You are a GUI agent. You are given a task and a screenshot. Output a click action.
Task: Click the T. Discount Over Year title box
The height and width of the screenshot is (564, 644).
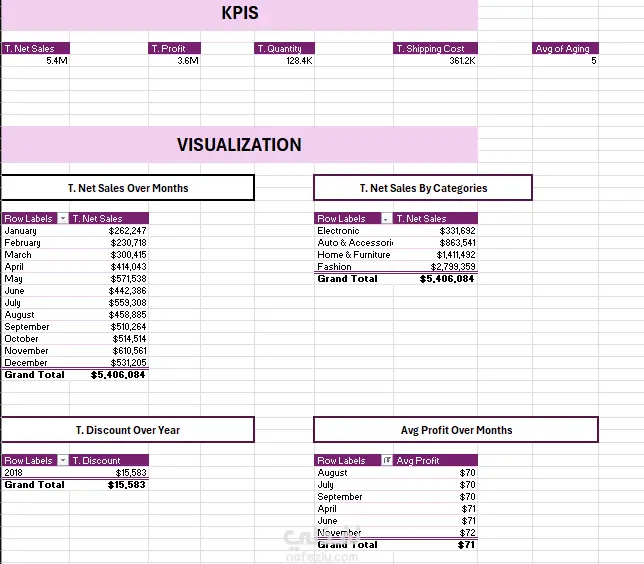pos(128,430)
